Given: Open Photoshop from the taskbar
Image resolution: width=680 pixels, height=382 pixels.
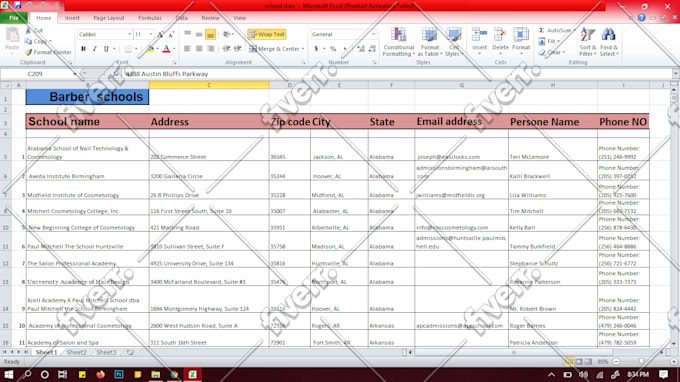Looking at the screenshot, I should click(119, 375).
